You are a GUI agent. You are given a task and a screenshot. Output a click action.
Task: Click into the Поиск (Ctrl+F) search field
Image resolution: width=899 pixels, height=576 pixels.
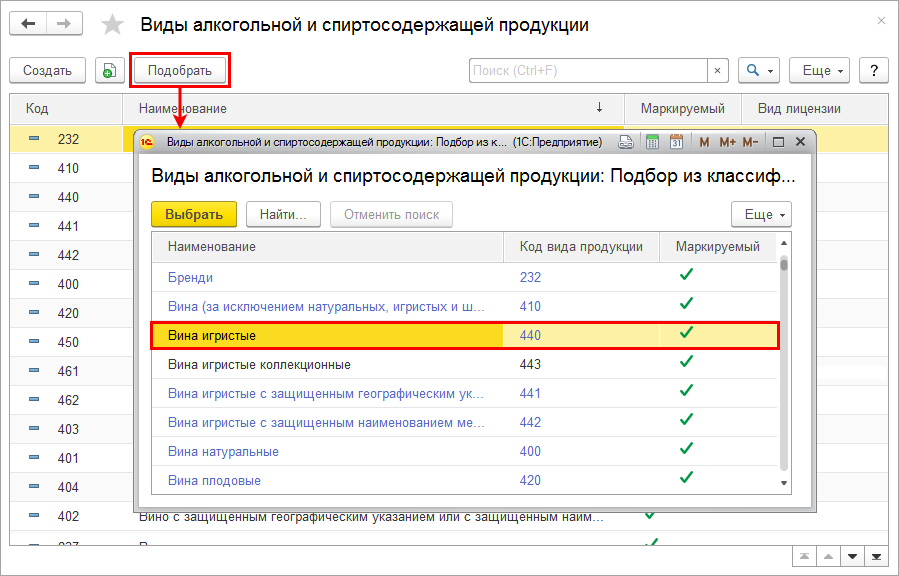click(x=588, y=71)
